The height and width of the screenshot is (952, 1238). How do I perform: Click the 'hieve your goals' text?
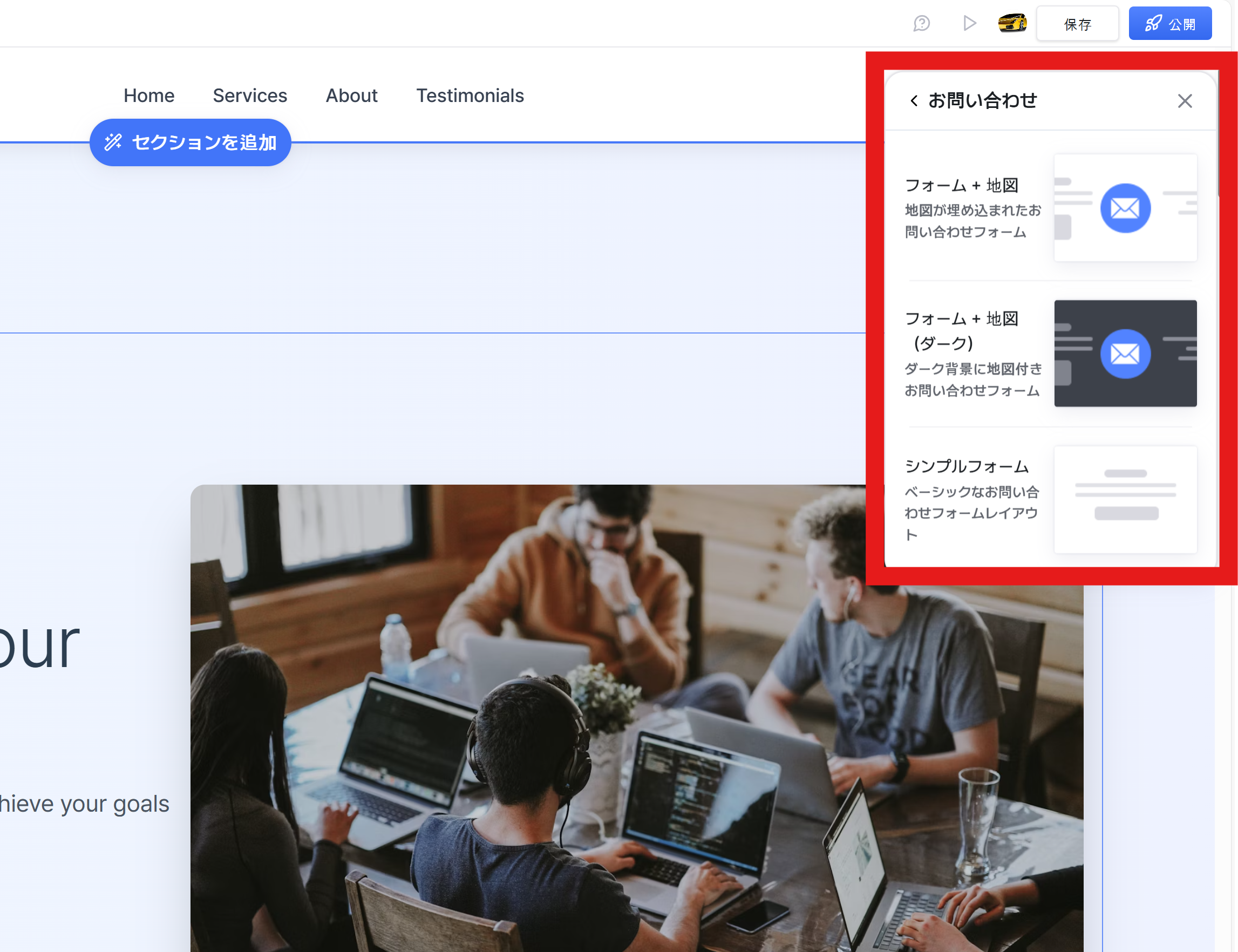coord(84,804)
